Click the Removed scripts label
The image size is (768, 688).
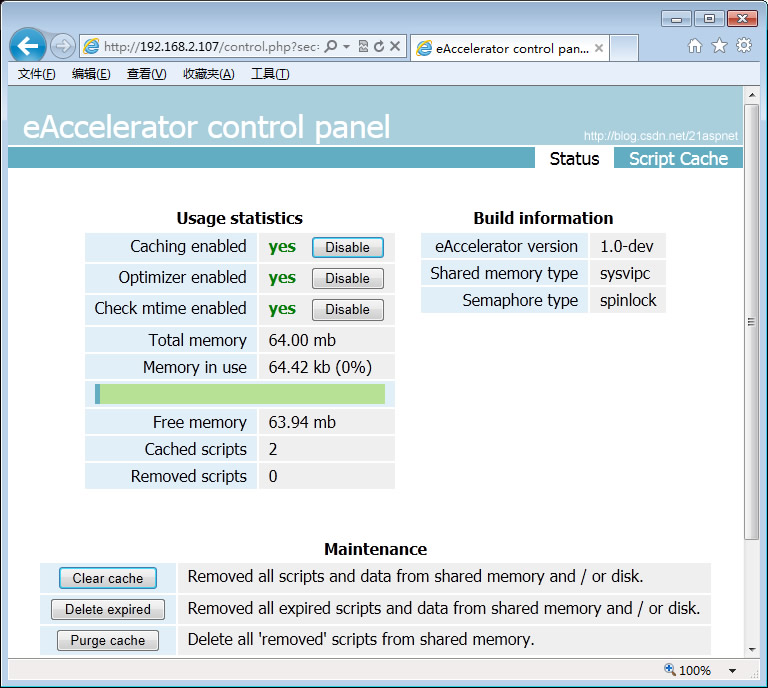click(x=189, y=476)
